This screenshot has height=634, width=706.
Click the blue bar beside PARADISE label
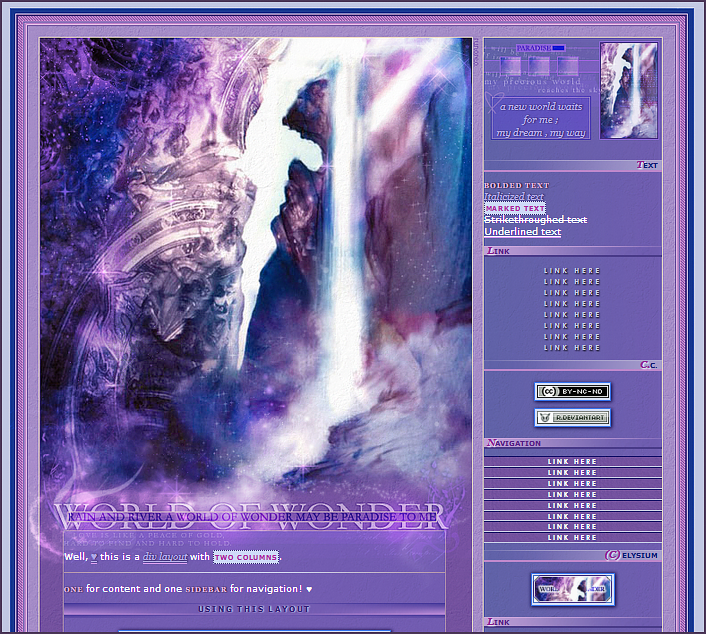click(x=558, y=48)
